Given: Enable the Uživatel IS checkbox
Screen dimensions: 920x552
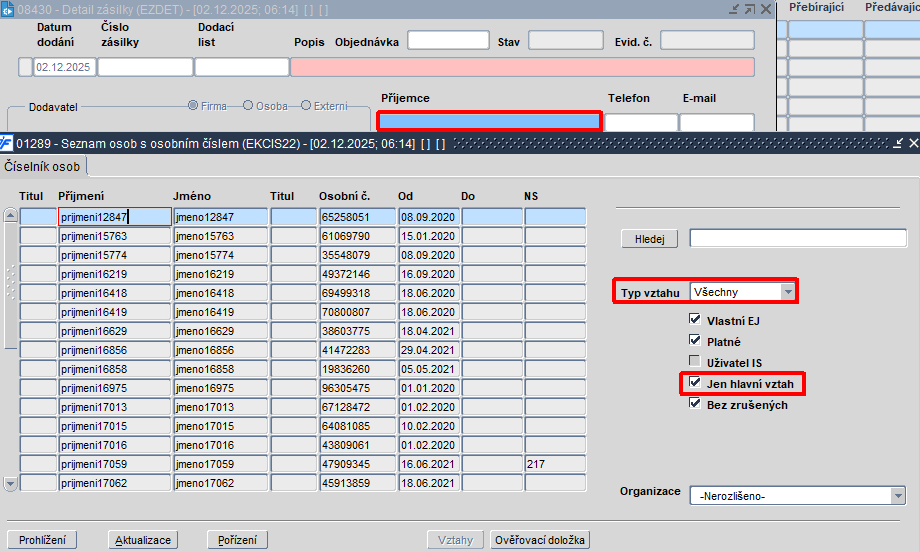Looking at the screenshot, I should click(x=695, y=361).
